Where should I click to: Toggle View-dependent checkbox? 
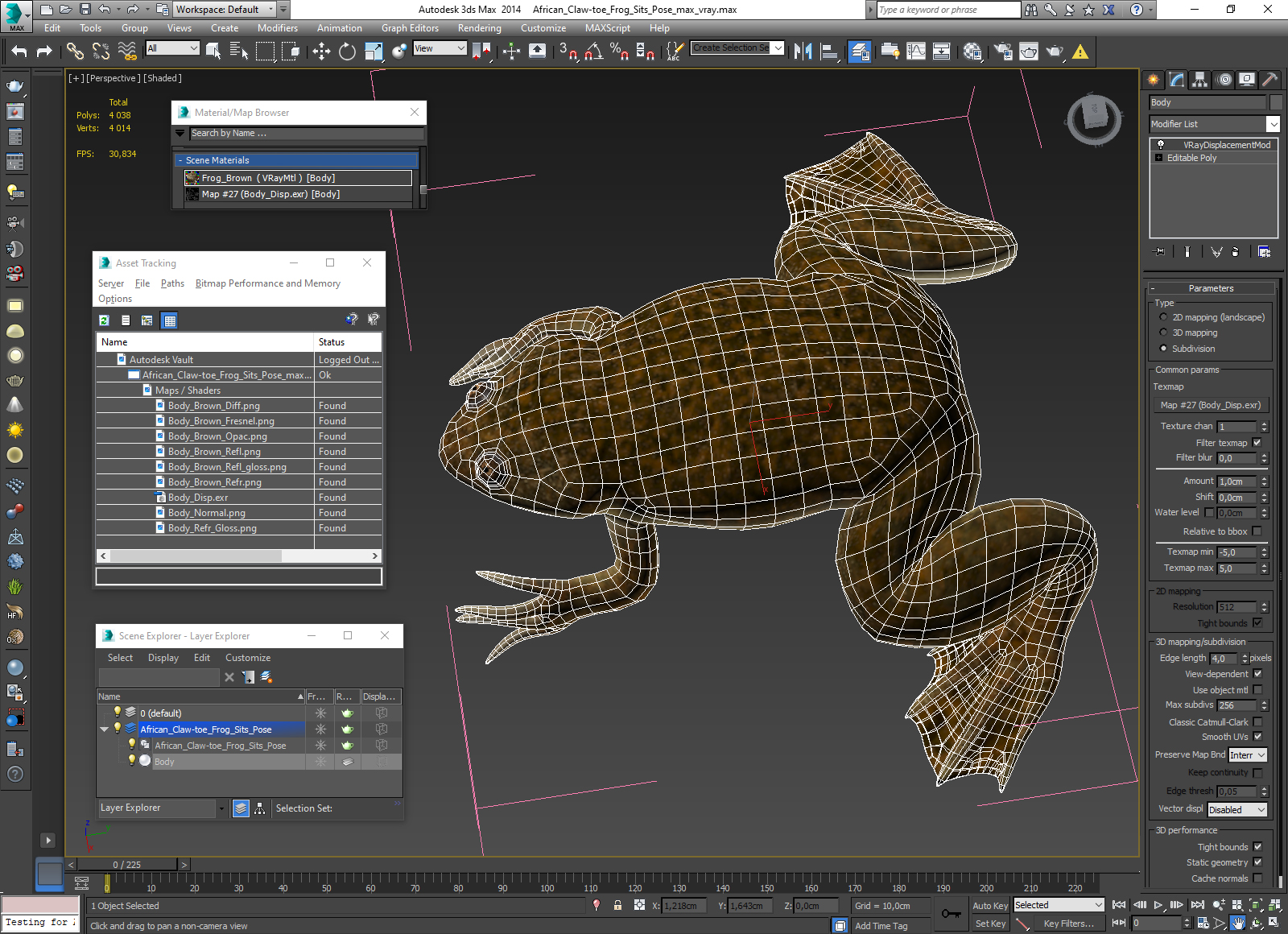point(1257,674)
